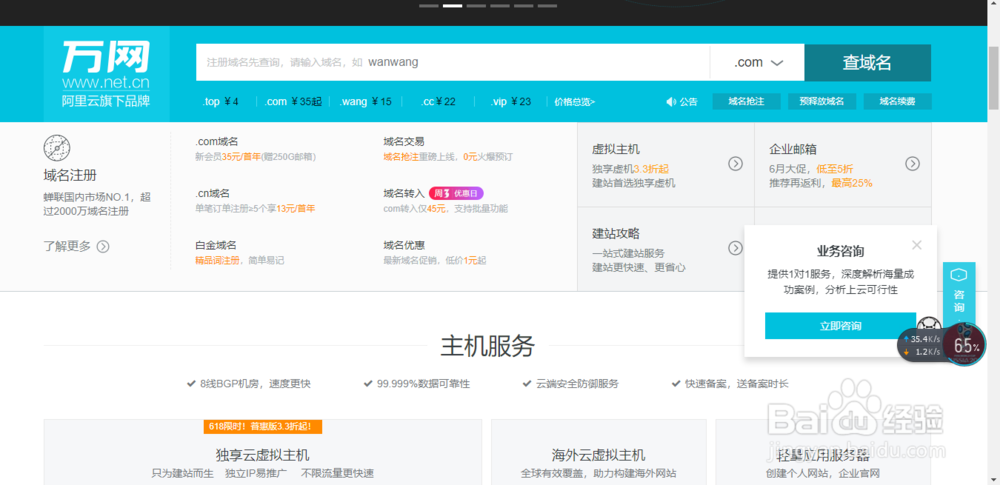Click the .cc ¥22 price link
This screenshot has height=485, width=1000.
coord(438,101)
